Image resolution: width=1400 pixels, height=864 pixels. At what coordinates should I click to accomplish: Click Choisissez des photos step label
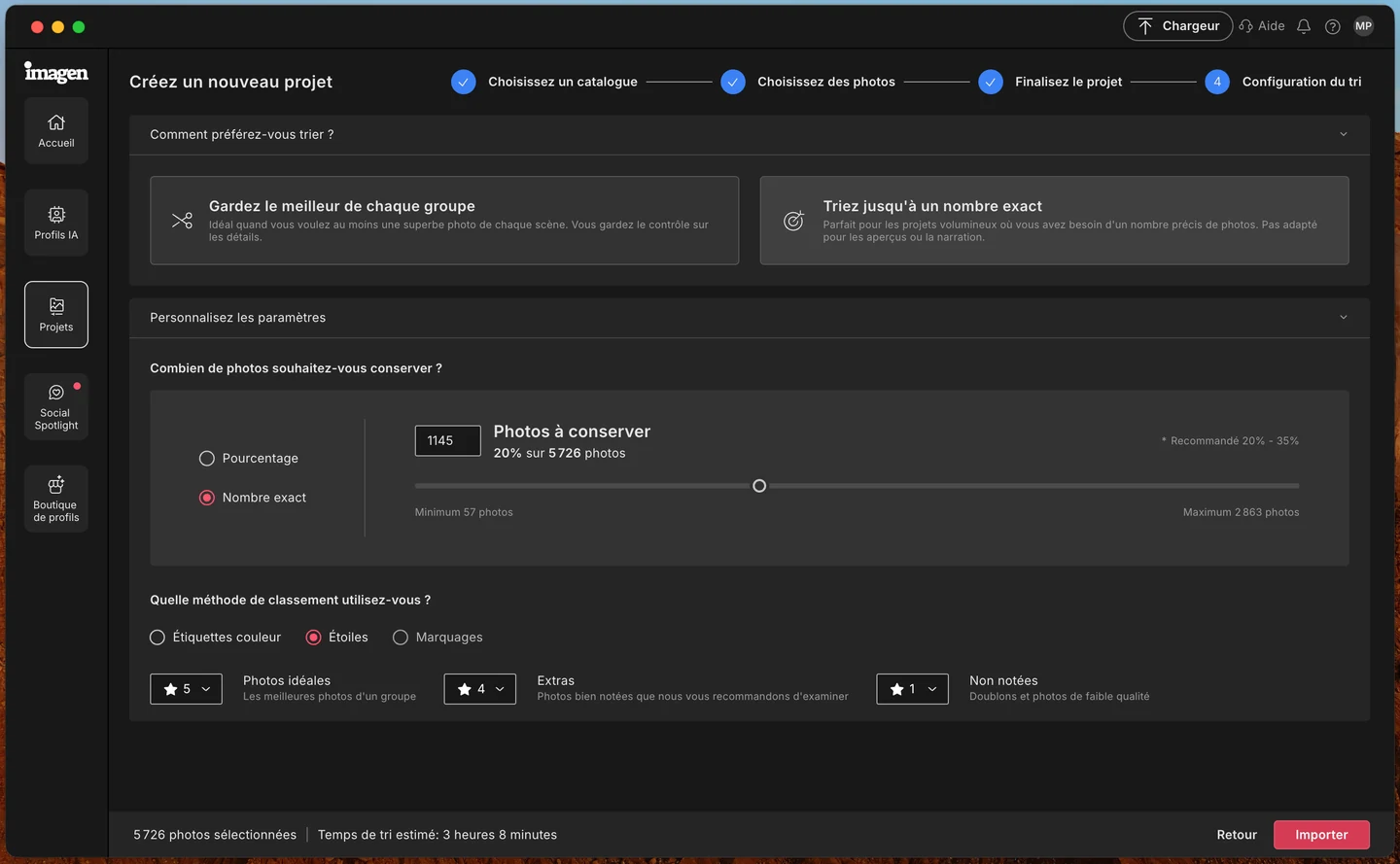826,82
